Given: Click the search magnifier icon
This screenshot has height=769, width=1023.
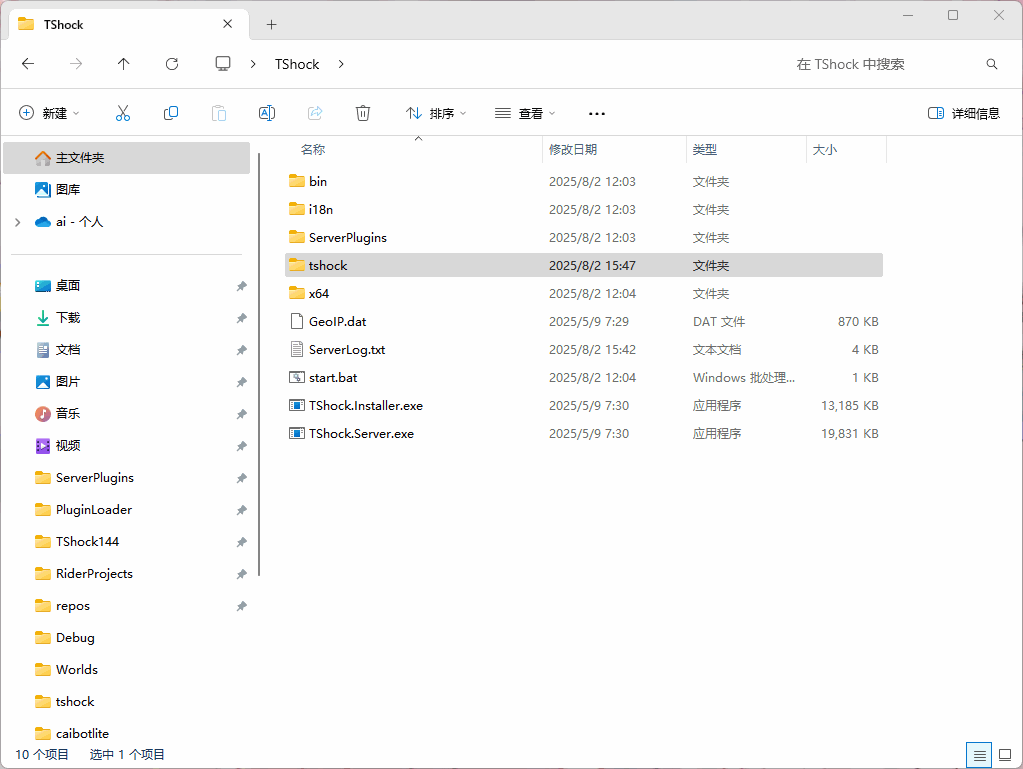Looking at the screenshot, I should coord(992,64).
